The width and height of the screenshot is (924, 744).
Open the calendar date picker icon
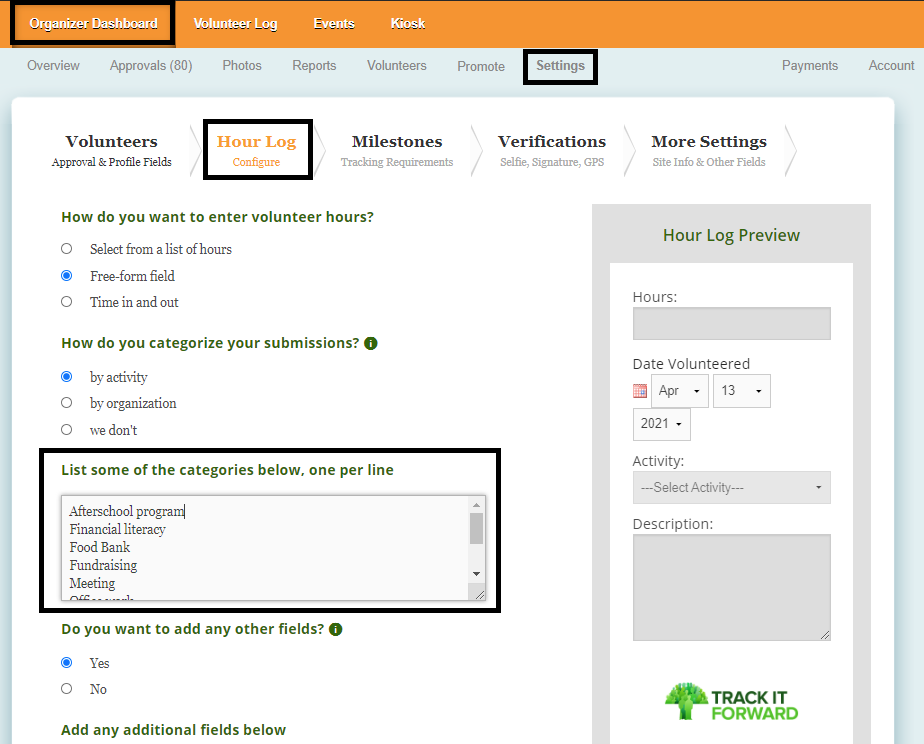640,391
